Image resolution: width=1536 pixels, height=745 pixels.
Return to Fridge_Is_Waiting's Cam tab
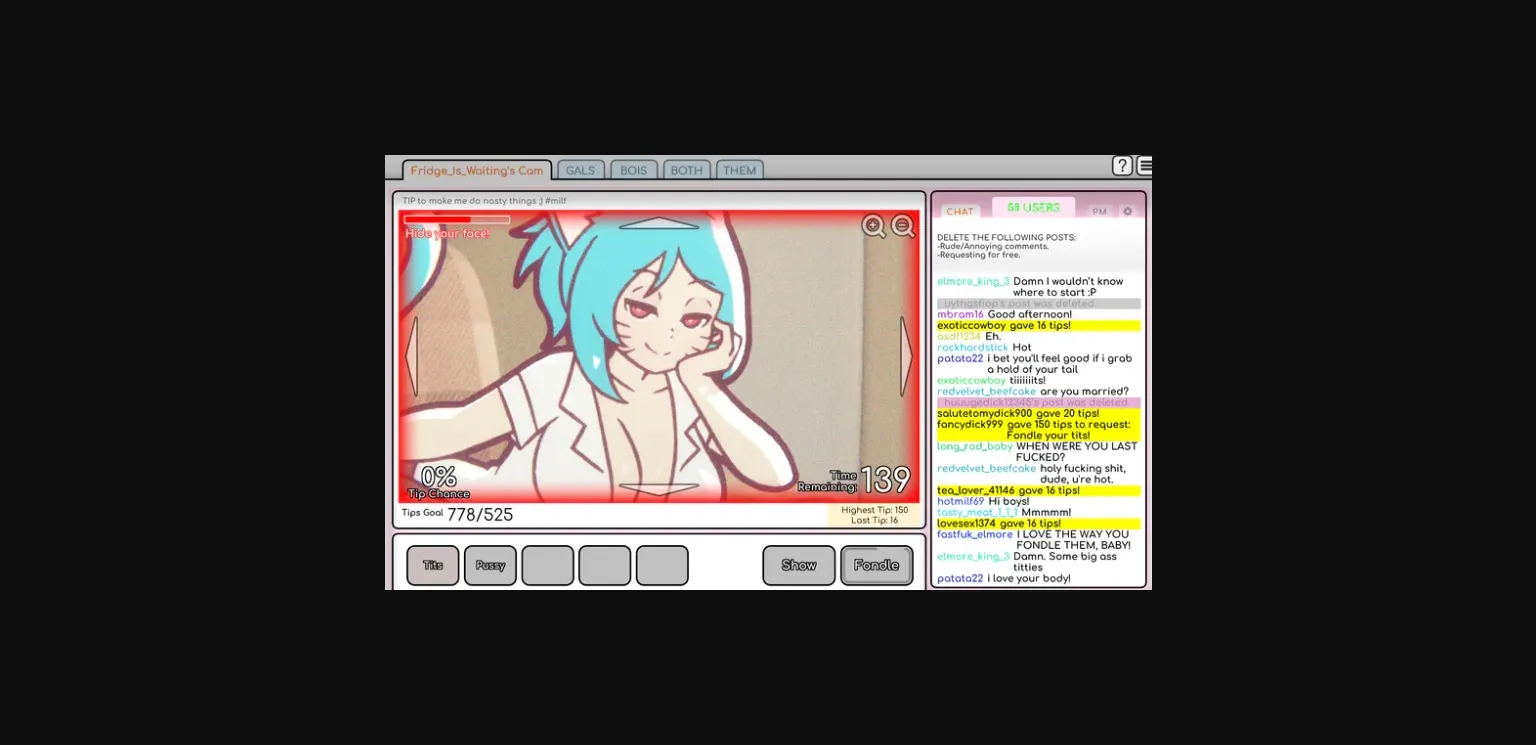click(476, 170)
